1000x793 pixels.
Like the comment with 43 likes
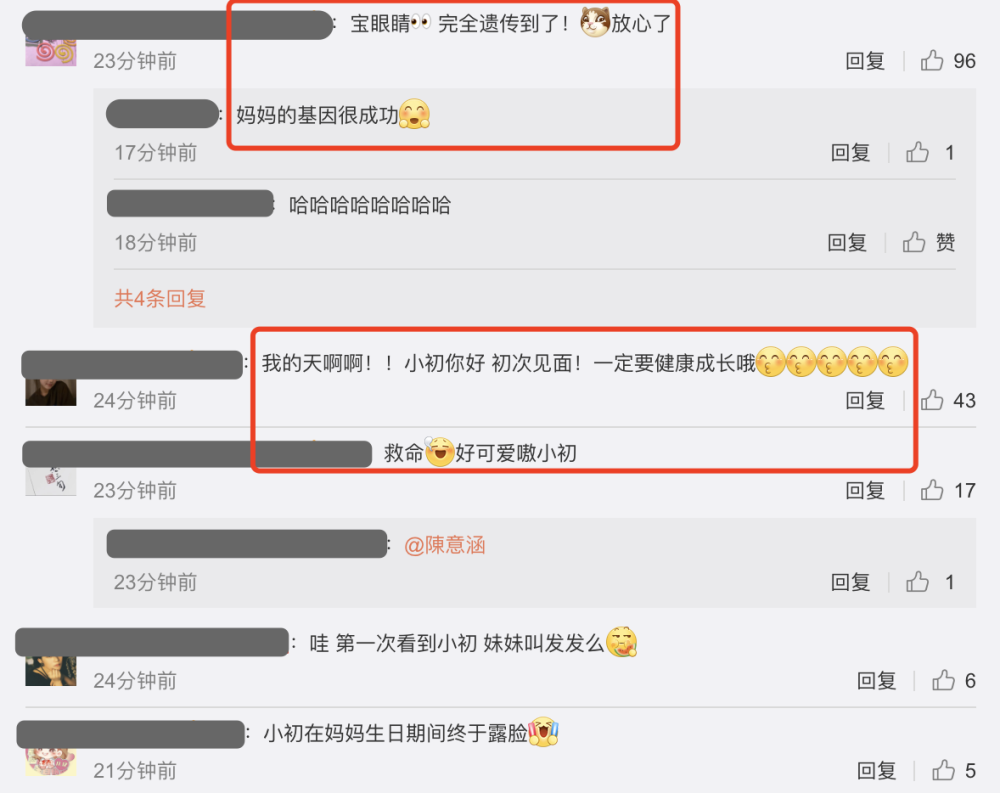click(x=932, y=400)
